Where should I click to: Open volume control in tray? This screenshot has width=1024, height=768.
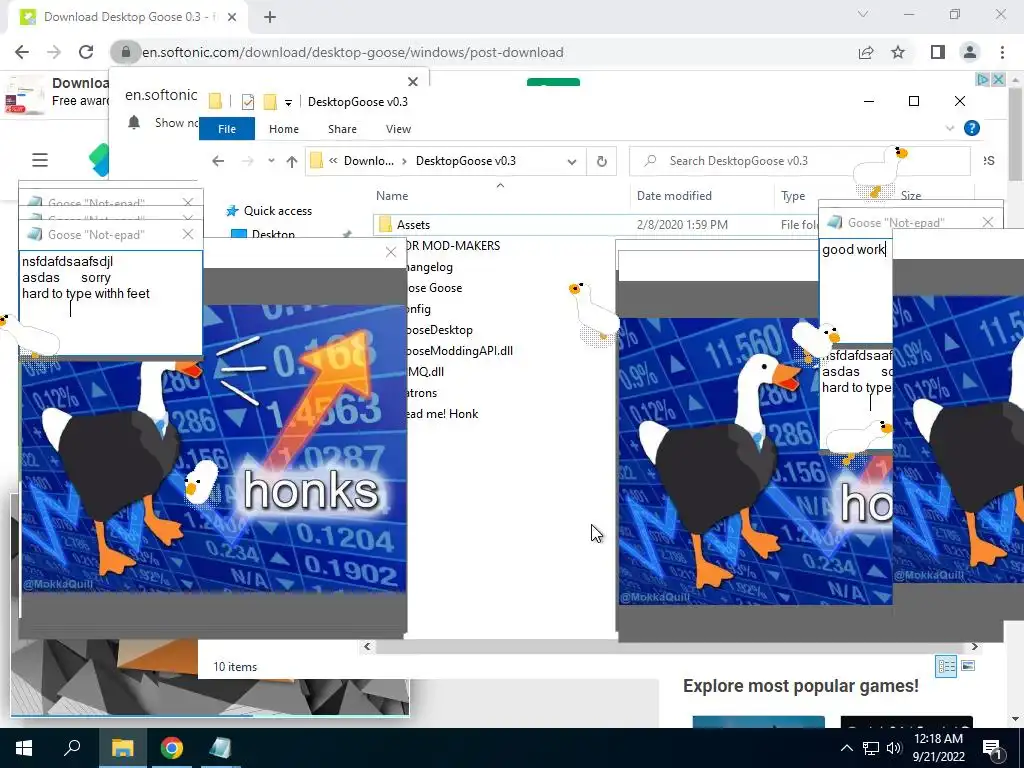894,748
